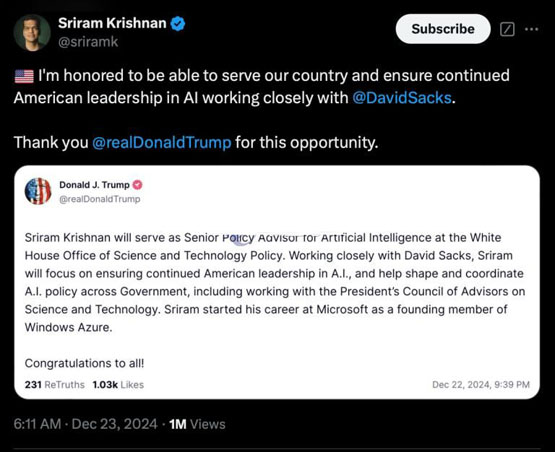This screenshot has width=555, height=452.
Task: Open the three-dot more options menu
Action: point(532,29)
